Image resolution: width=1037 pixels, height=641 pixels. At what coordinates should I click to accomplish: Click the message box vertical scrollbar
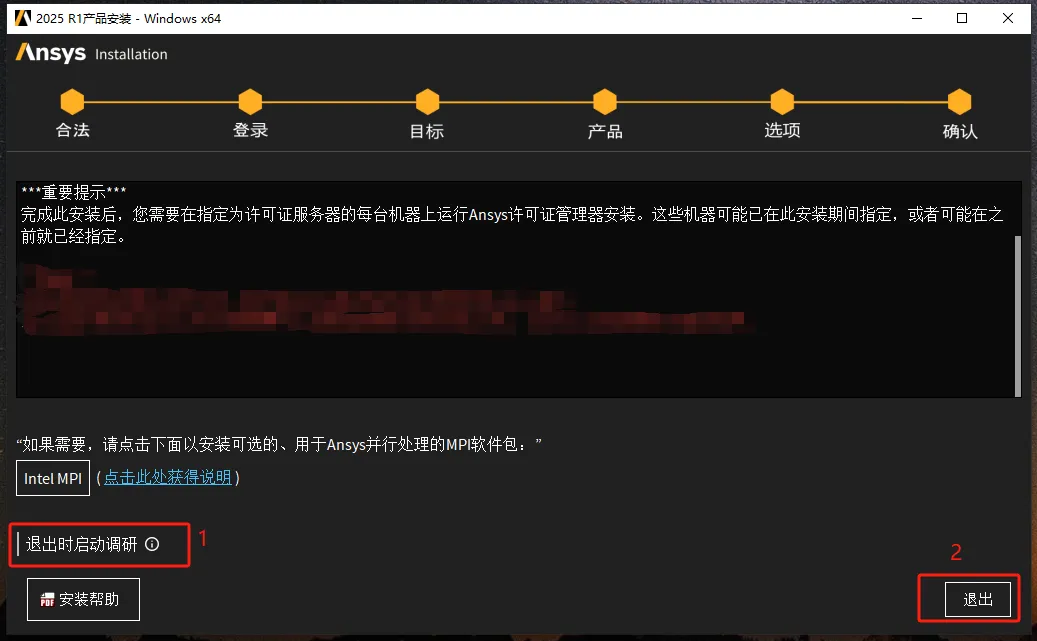1017,316
